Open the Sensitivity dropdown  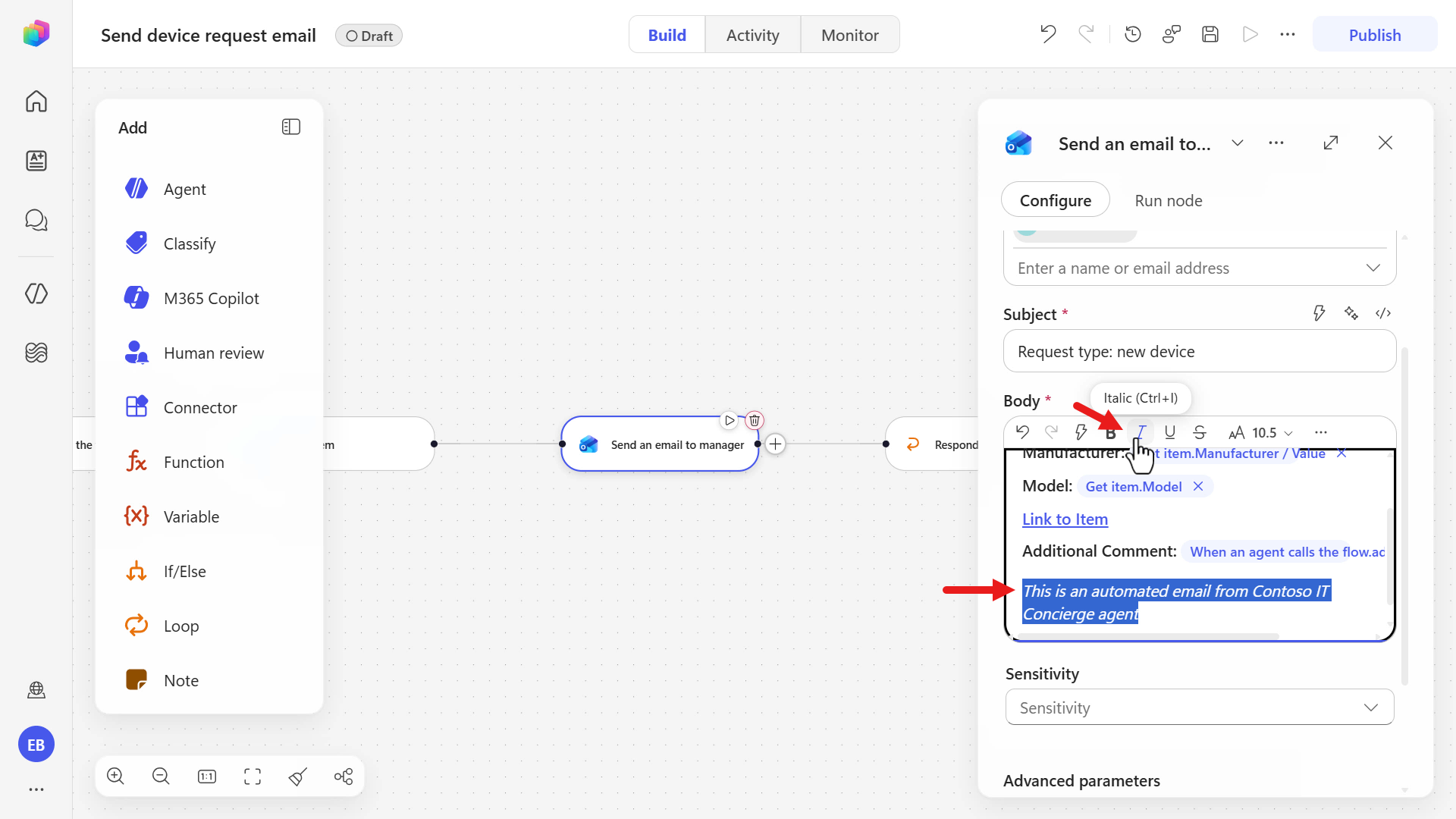(x=1200, y=708)
